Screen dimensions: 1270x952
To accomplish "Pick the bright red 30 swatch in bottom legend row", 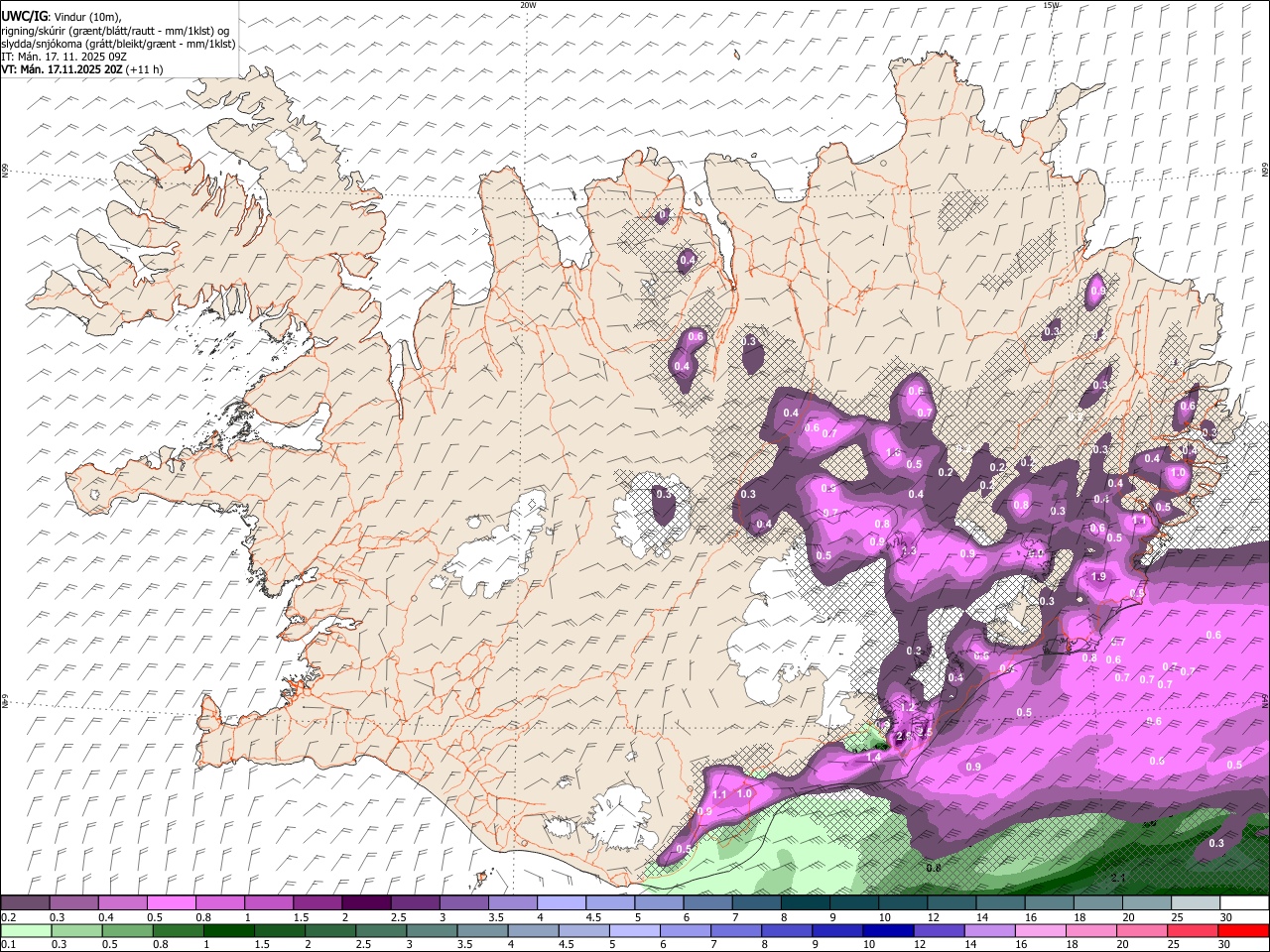I will (x=1242, y=931).
